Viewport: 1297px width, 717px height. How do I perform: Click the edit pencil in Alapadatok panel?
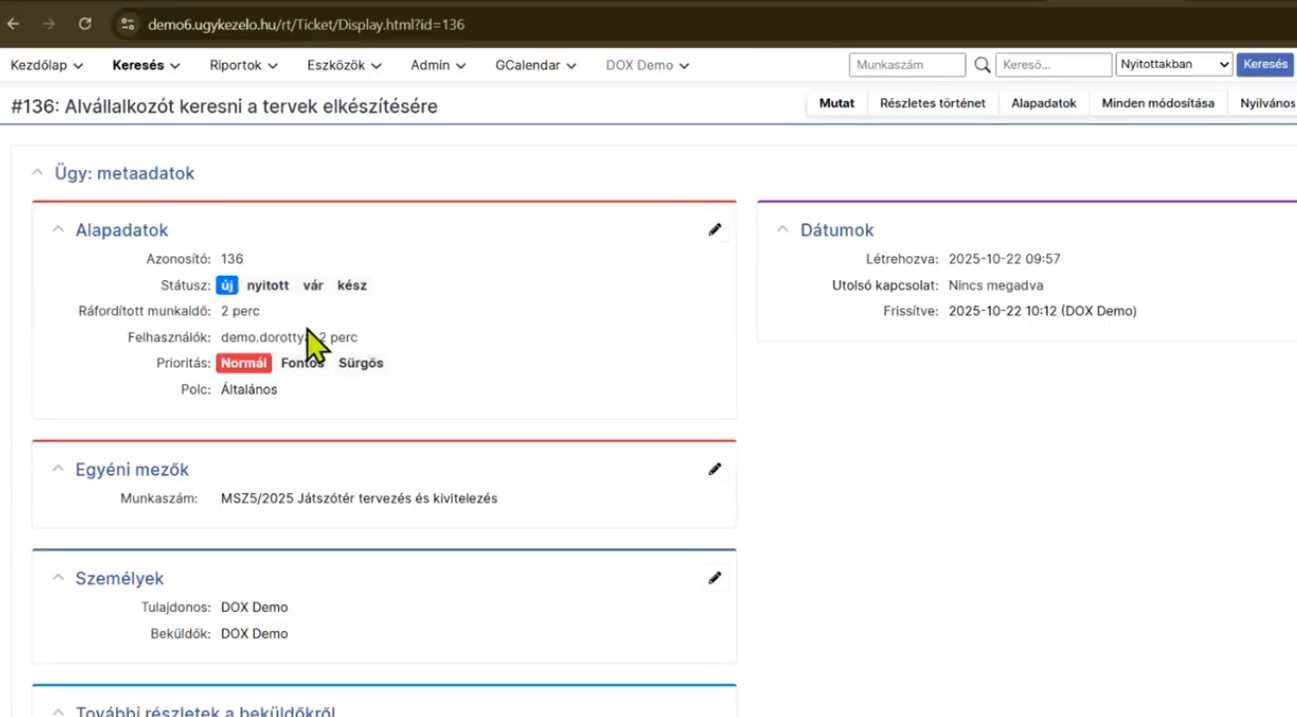pos(714,230)
